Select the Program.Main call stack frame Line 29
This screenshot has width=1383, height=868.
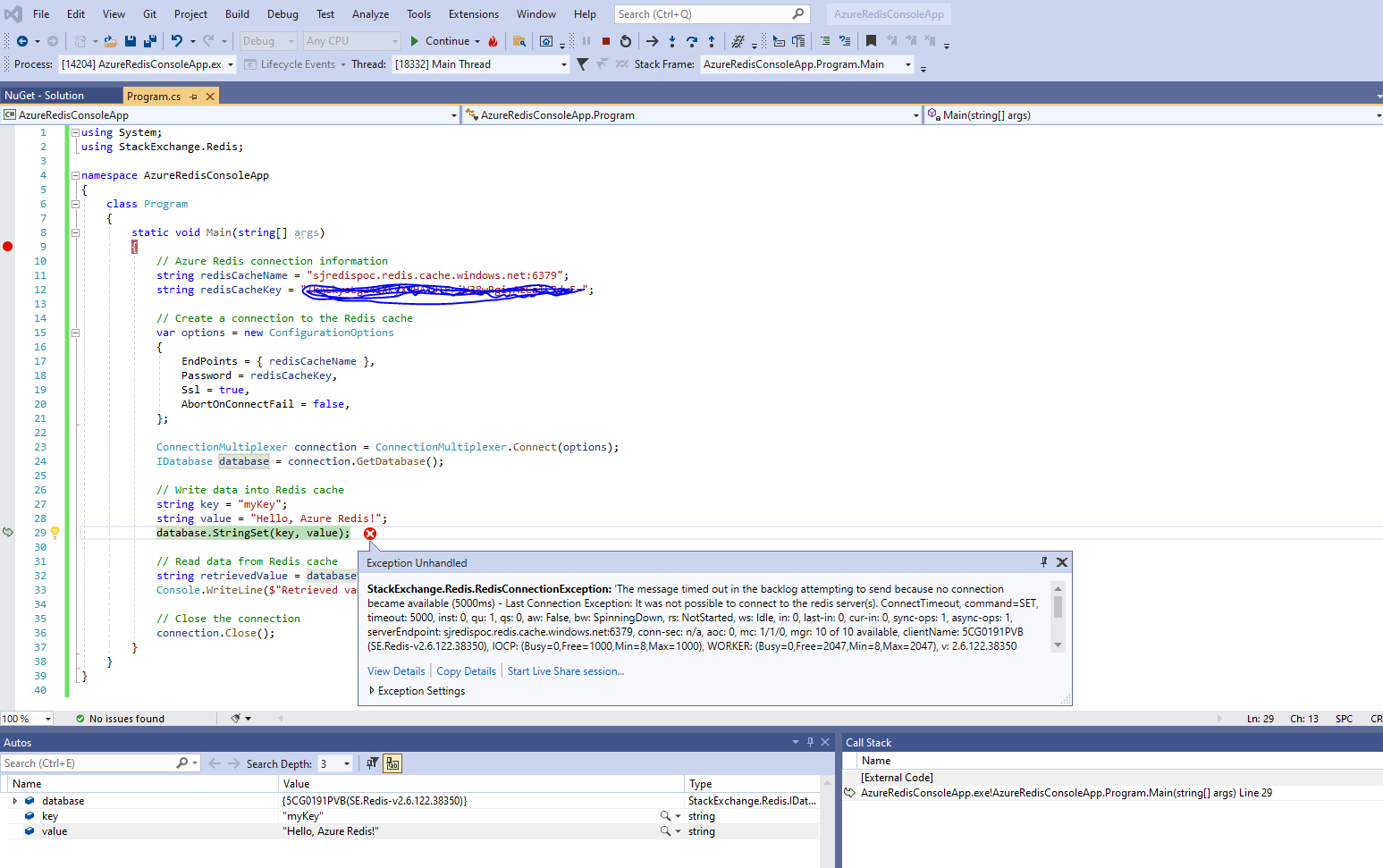pos(1067,793)
